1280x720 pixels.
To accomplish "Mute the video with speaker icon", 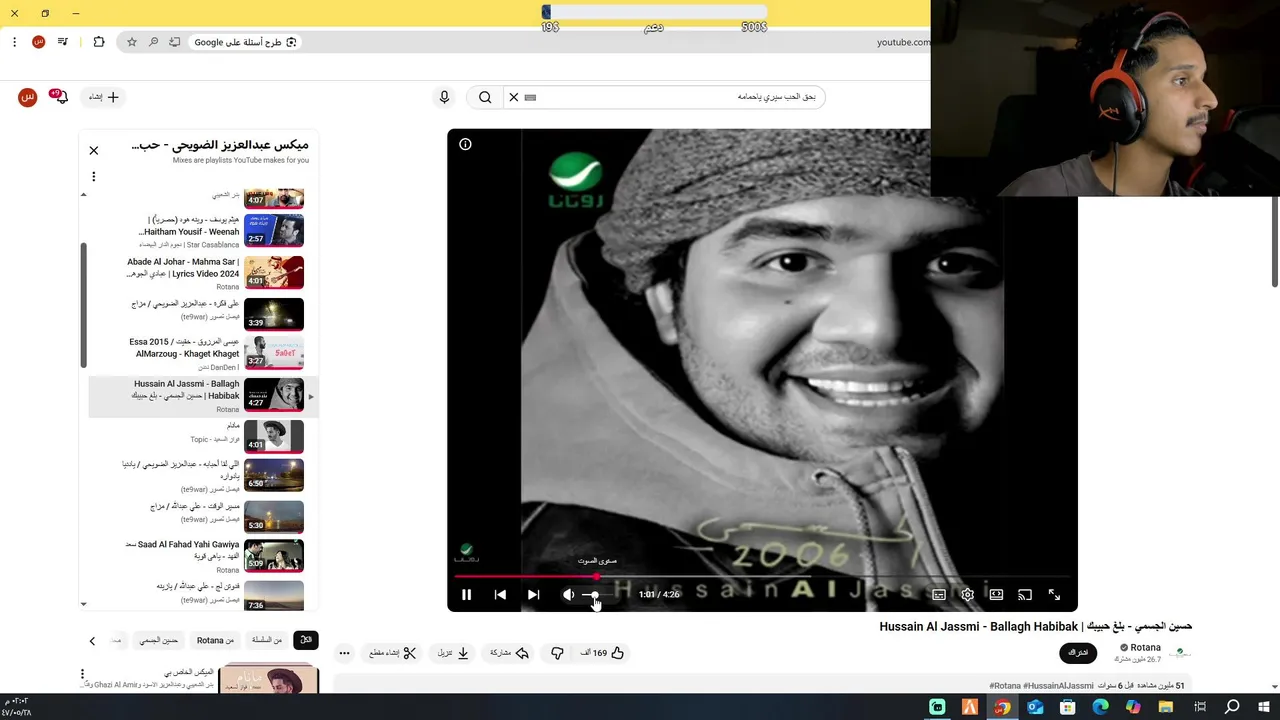I will click(568, 594).
